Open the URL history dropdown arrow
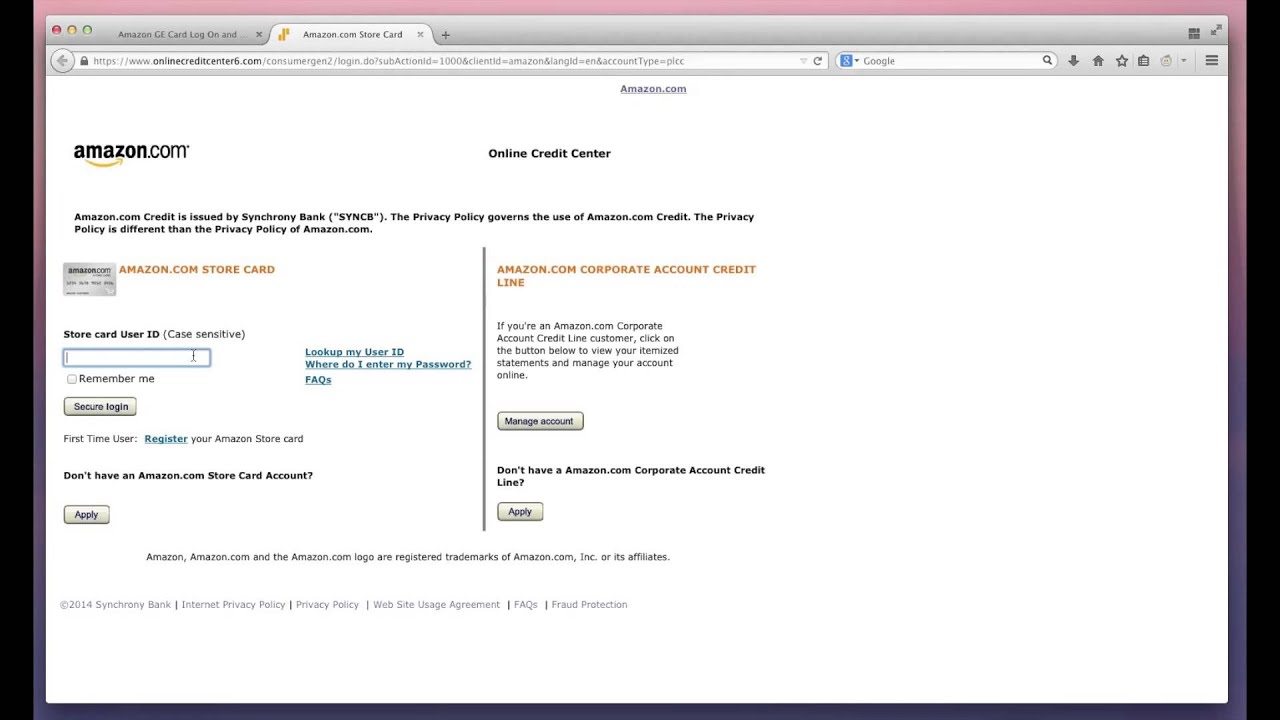1280x720 pixels. [x=803, y=61]
